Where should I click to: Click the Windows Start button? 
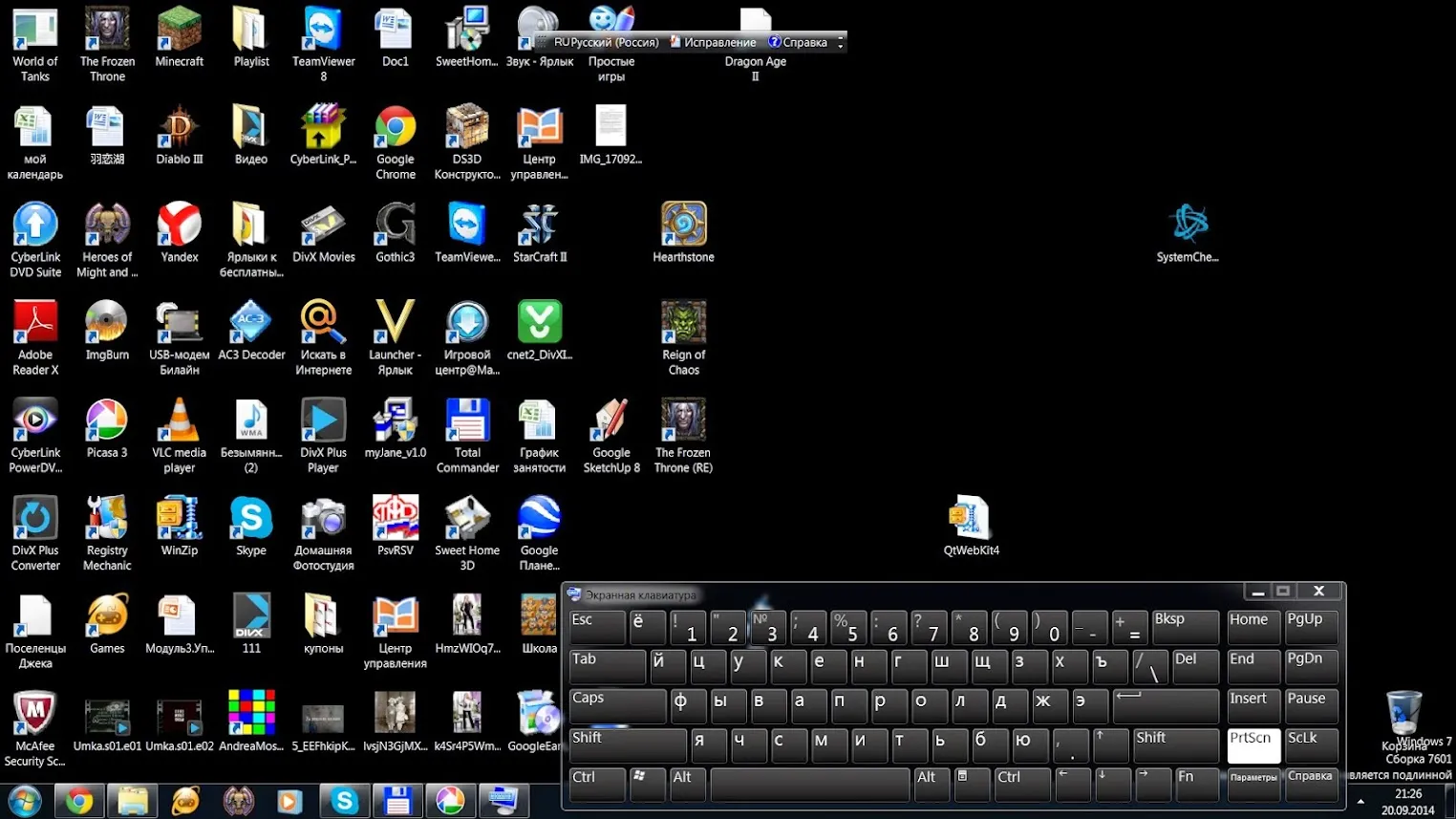pos(25,801)
